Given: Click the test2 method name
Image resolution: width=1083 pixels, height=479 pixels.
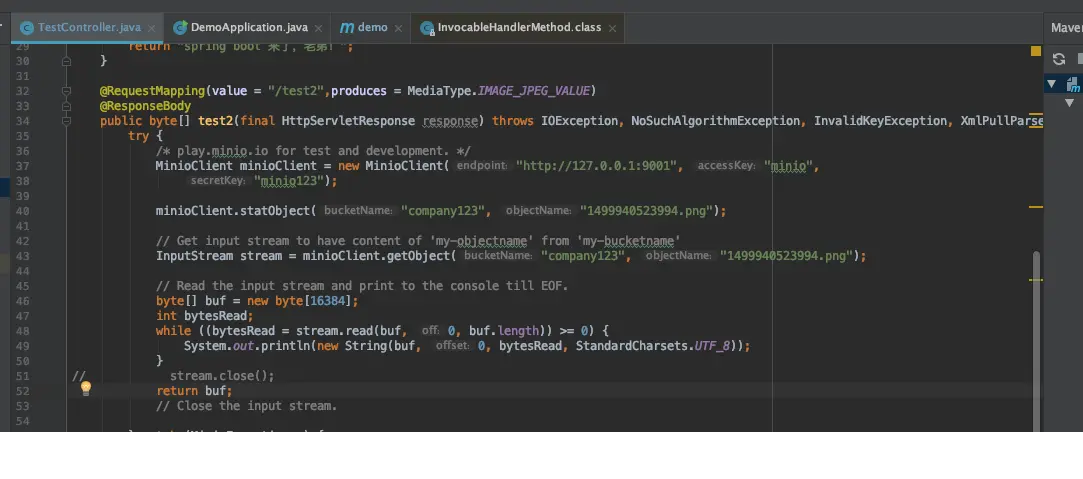Looking at the screenshot, I should coord(215,121).
